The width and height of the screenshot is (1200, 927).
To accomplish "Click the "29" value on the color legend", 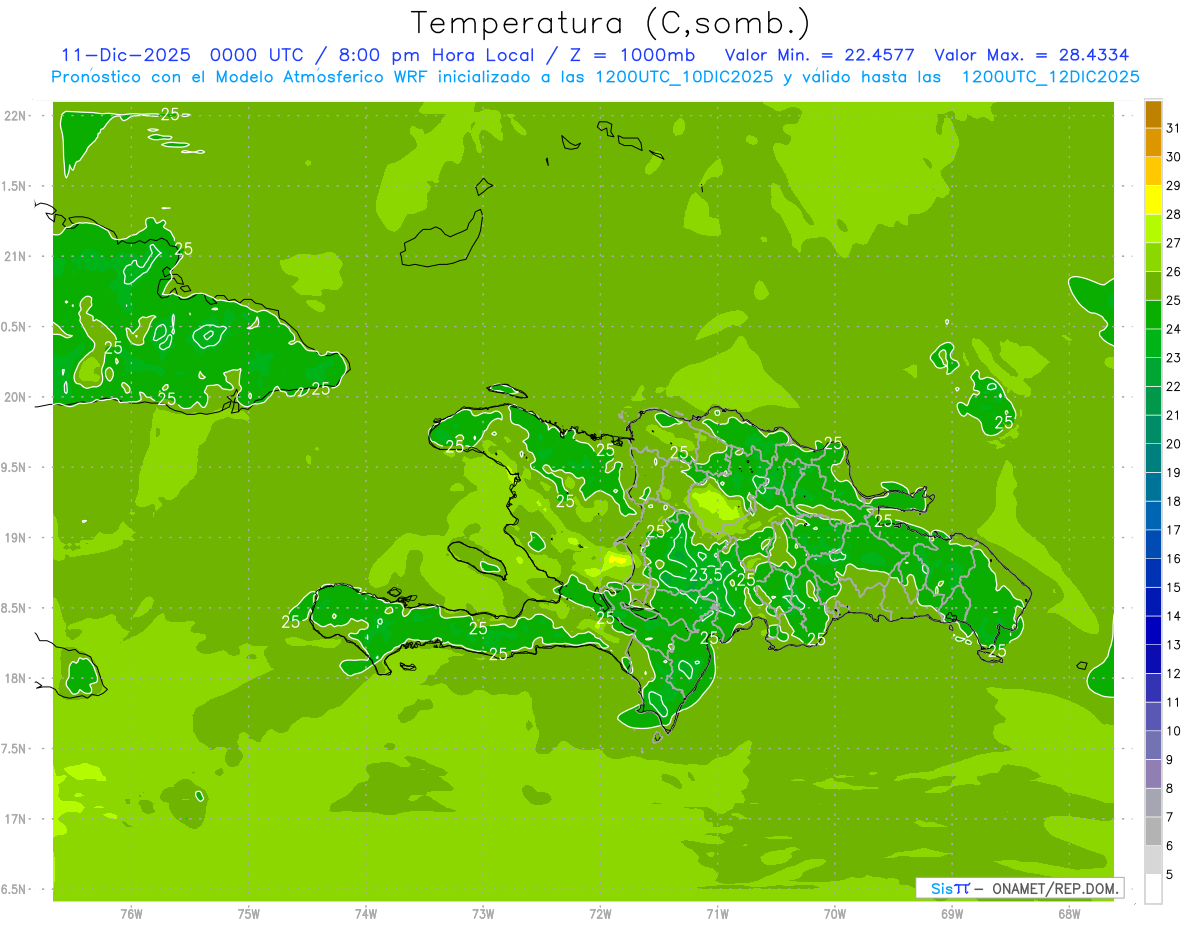I will coord(1174,185).
